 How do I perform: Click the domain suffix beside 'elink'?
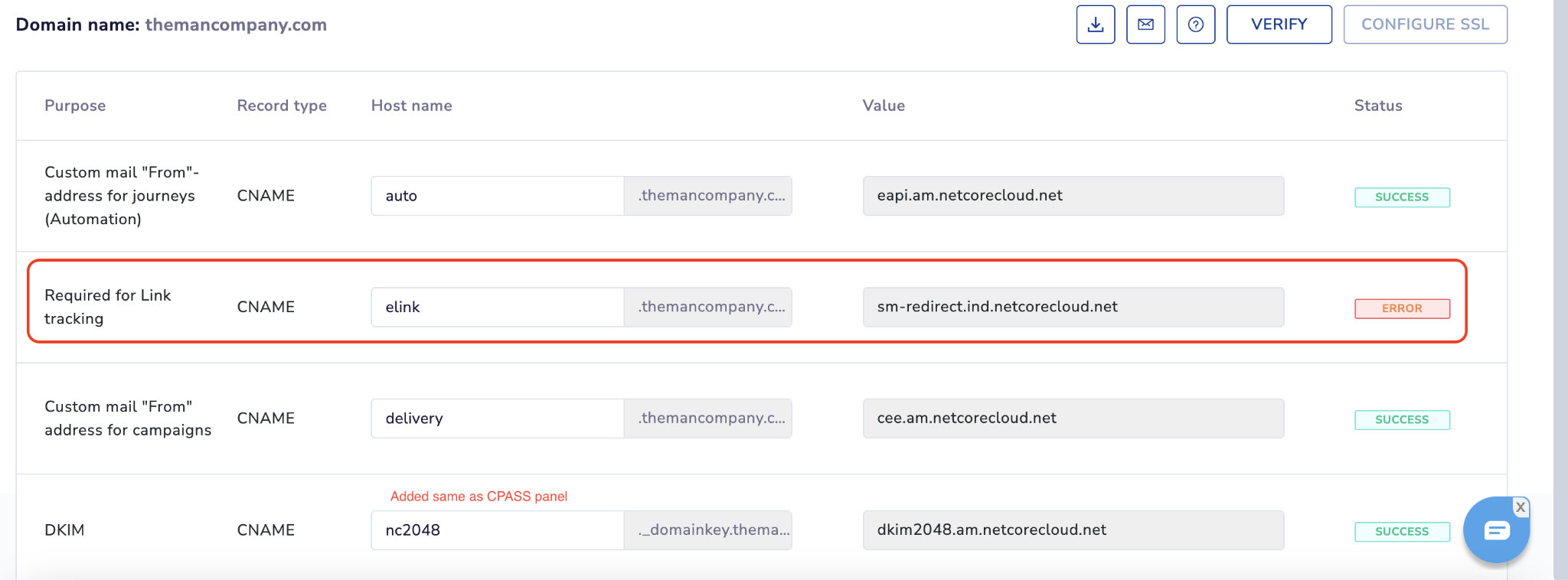(x=708, y=307)
